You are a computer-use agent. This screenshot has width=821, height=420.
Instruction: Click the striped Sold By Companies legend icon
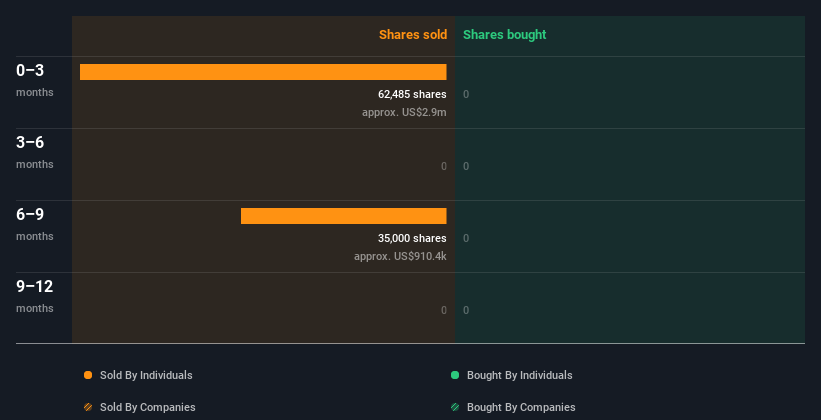point(88,407)
